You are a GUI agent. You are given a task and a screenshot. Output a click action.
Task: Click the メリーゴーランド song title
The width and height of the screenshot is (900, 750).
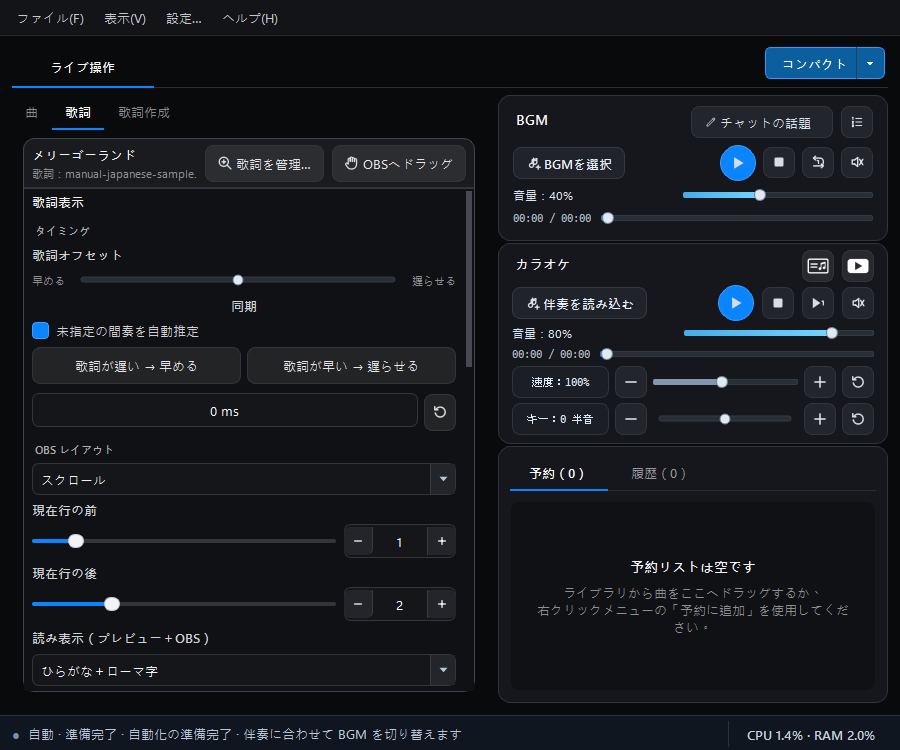click(x=84, y=155)
